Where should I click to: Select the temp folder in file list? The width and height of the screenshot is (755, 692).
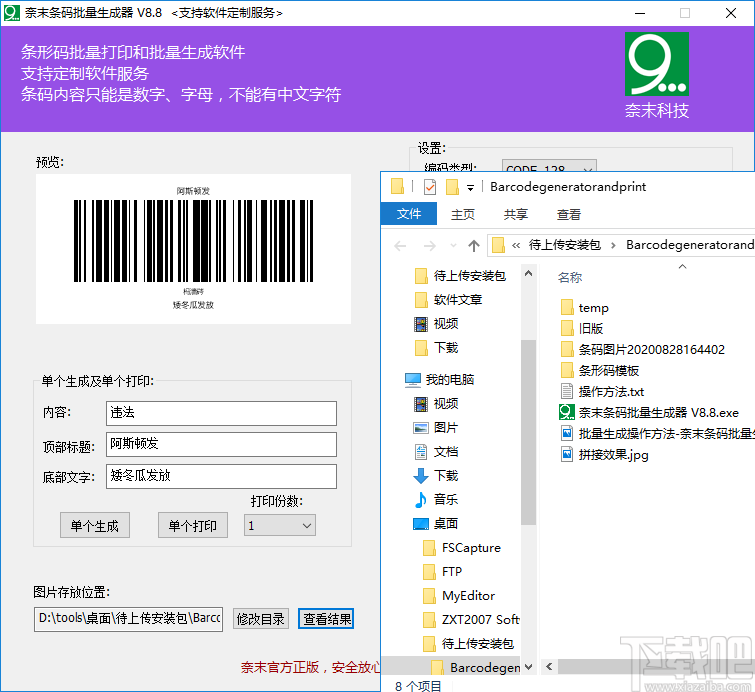point(585,308)
